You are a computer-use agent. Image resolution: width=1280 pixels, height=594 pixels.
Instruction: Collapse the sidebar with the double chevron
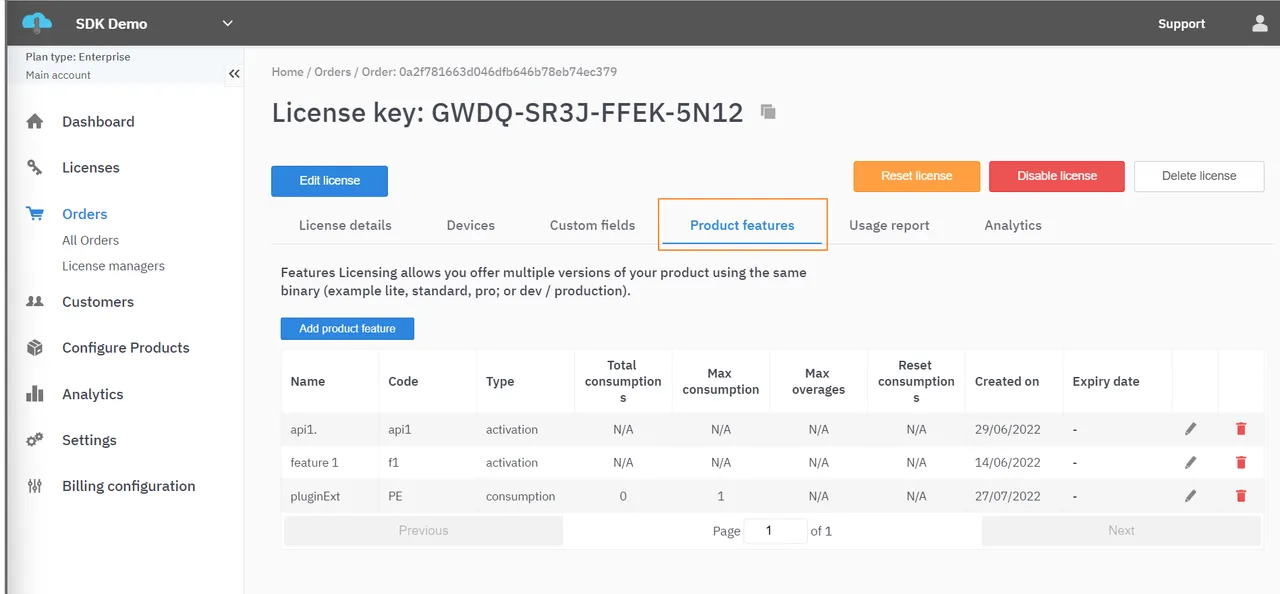tap(234, 72)
